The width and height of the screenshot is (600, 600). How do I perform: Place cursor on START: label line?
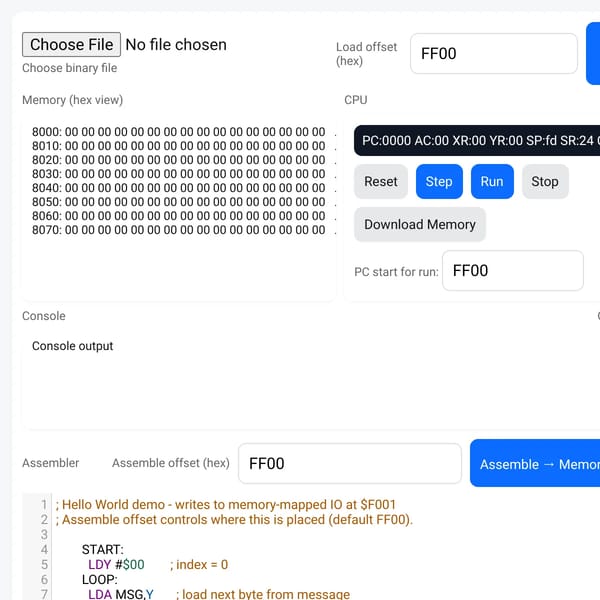coord(103,549)
